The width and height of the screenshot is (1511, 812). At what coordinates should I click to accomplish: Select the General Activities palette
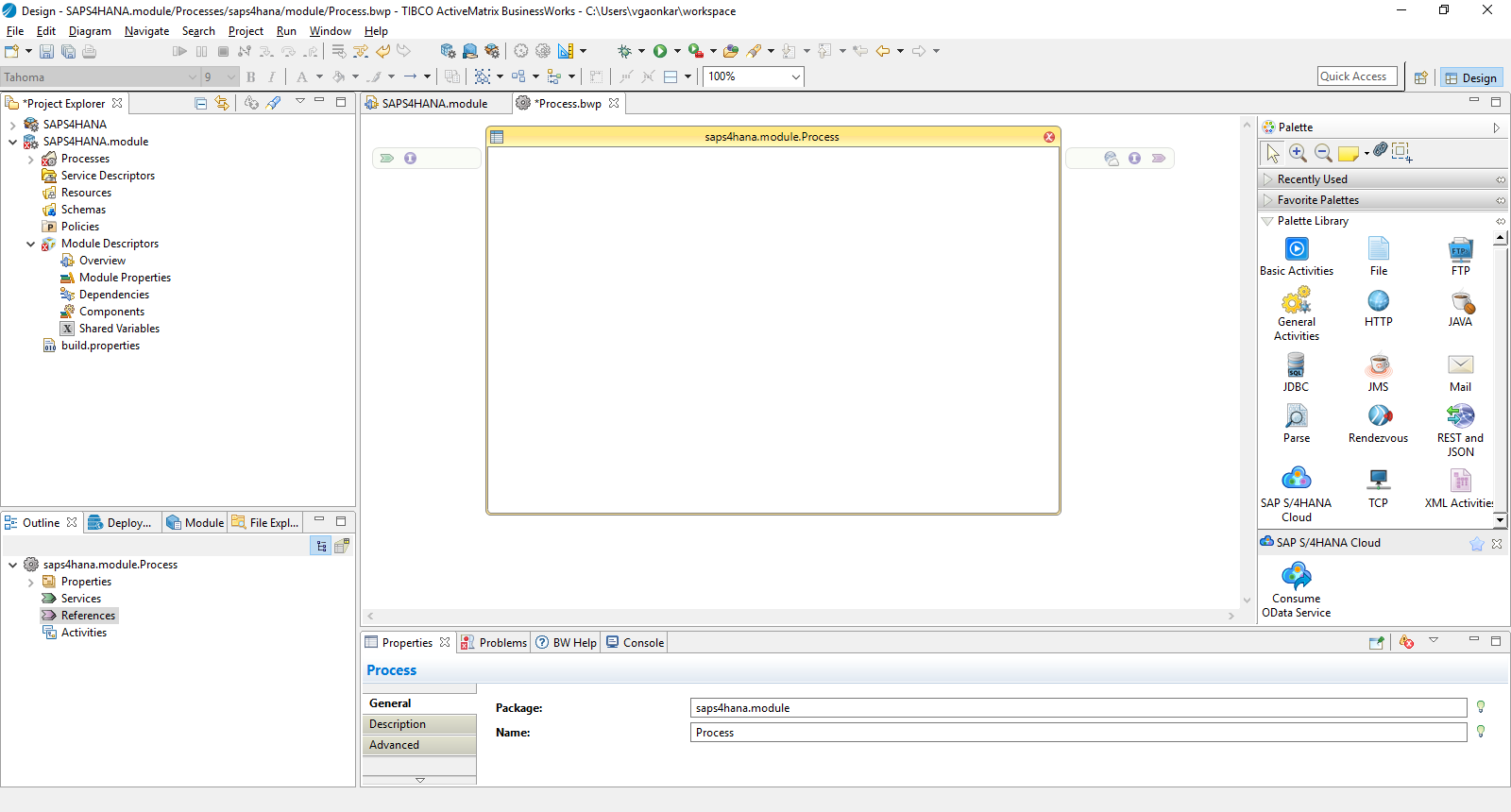pos(1296,301)
